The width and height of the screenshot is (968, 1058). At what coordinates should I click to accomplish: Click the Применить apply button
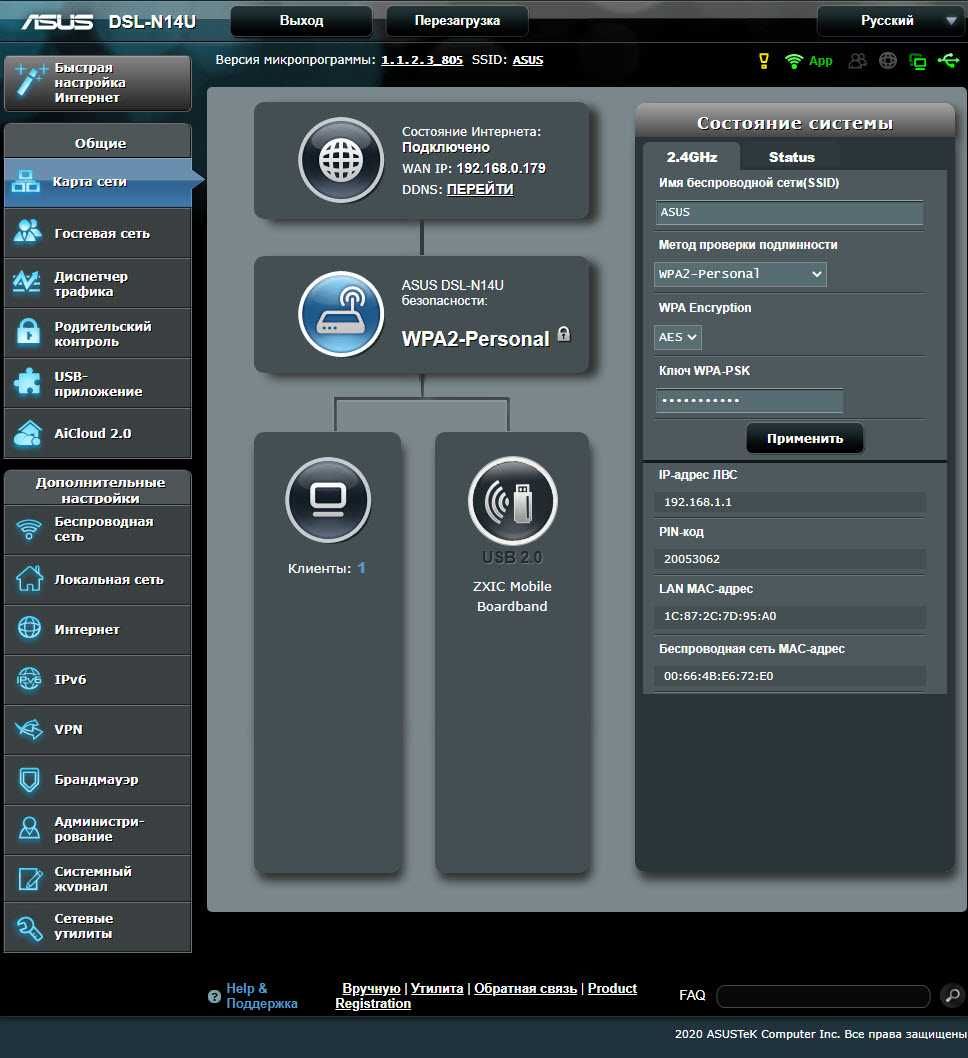805,439
